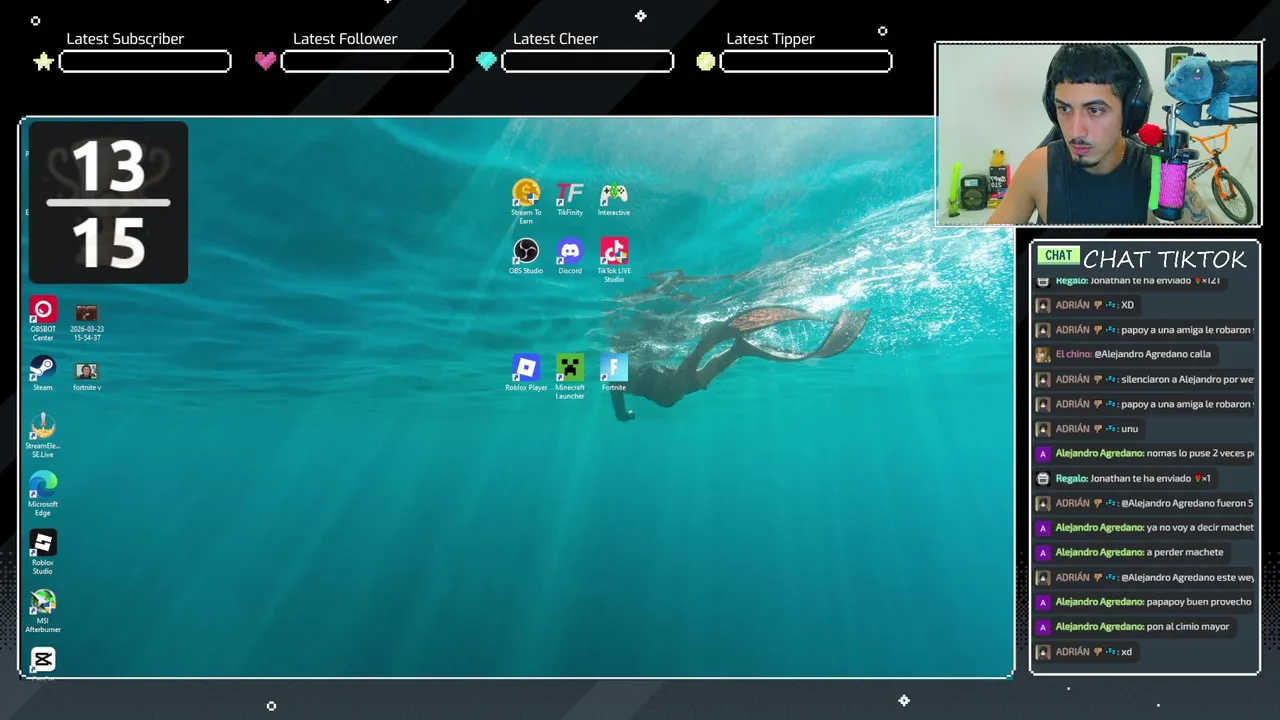Click the Latest Follower name bar

367,62
